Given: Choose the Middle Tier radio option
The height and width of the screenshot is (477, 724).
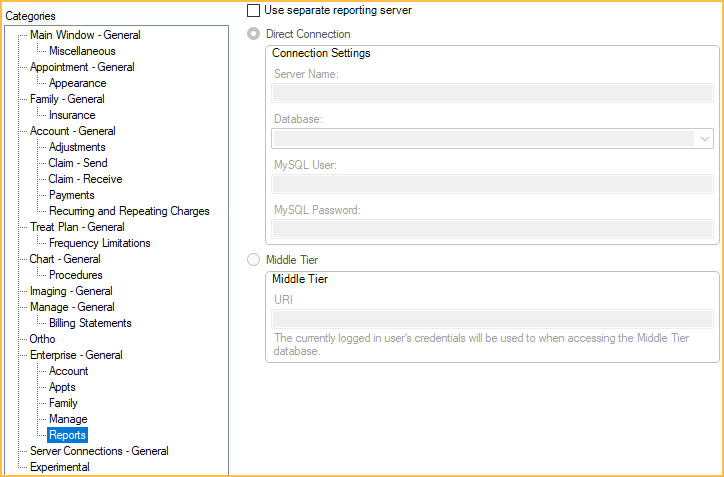Looking at the screenshot, I should [x=253, y=260].
